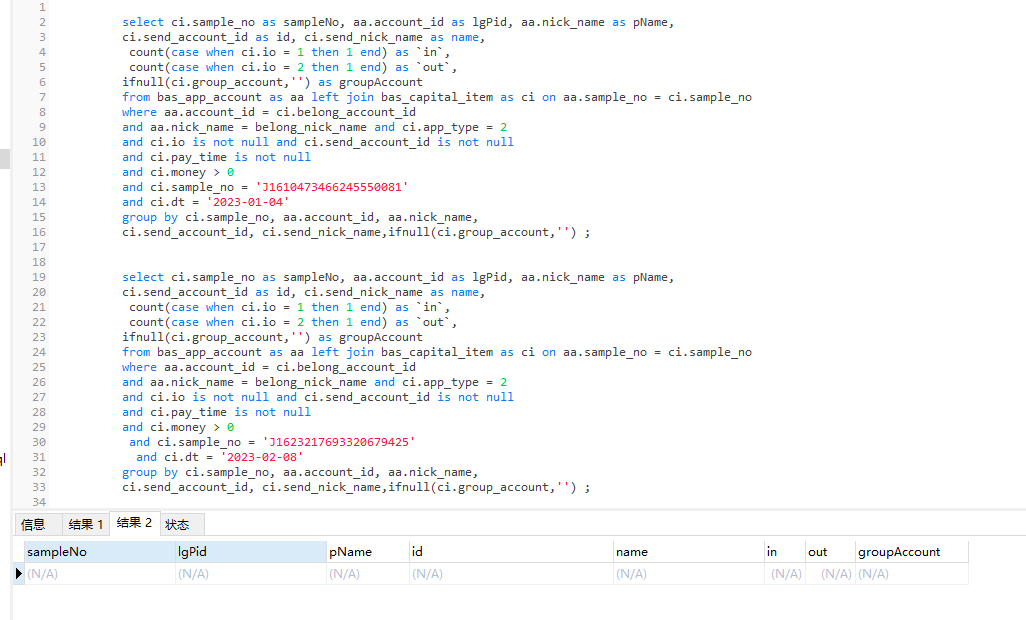Click the name column header

[x=687, y=552]
